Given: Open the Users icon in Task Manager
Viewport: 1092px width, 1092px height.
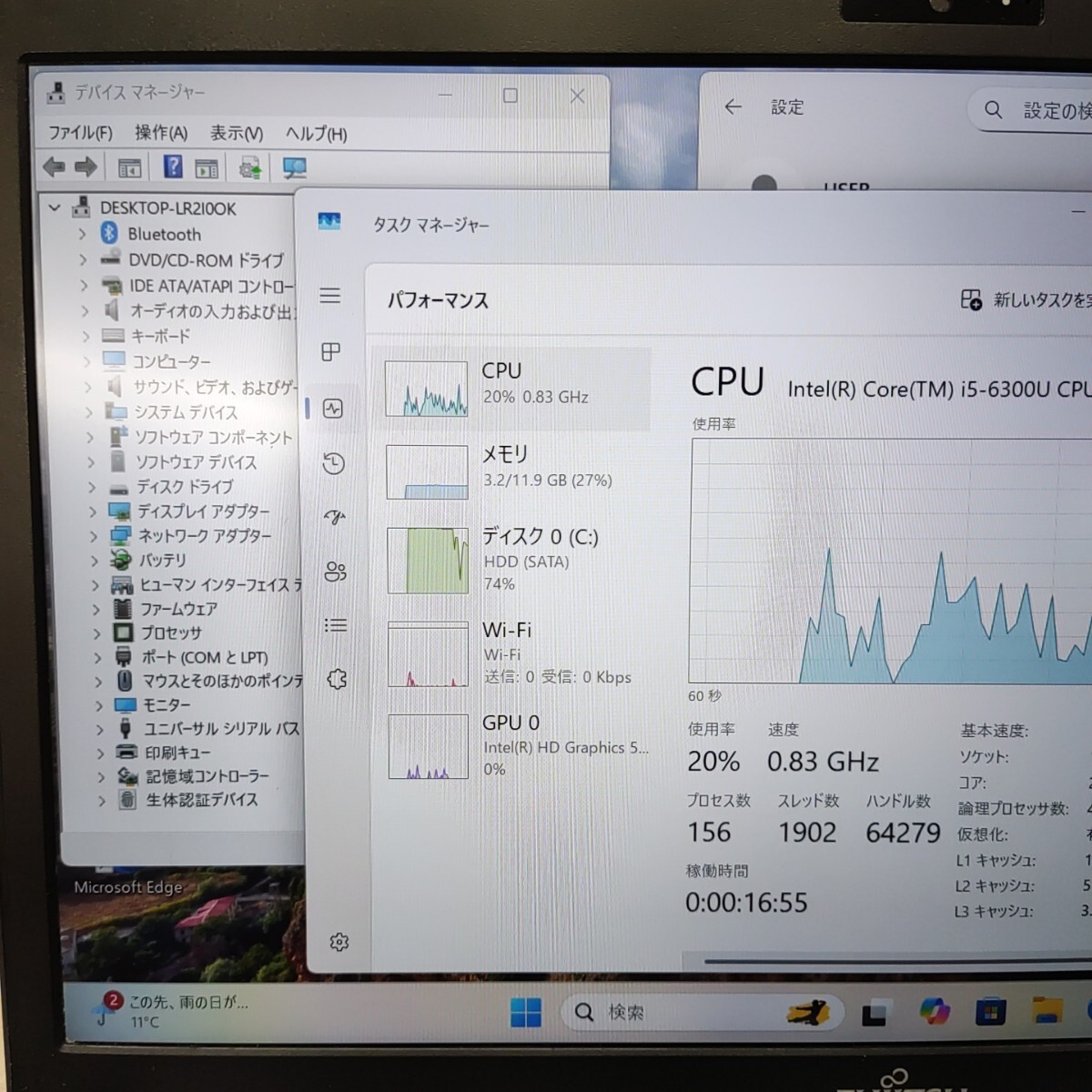Looking at the screenshot, I should [336, 571].
